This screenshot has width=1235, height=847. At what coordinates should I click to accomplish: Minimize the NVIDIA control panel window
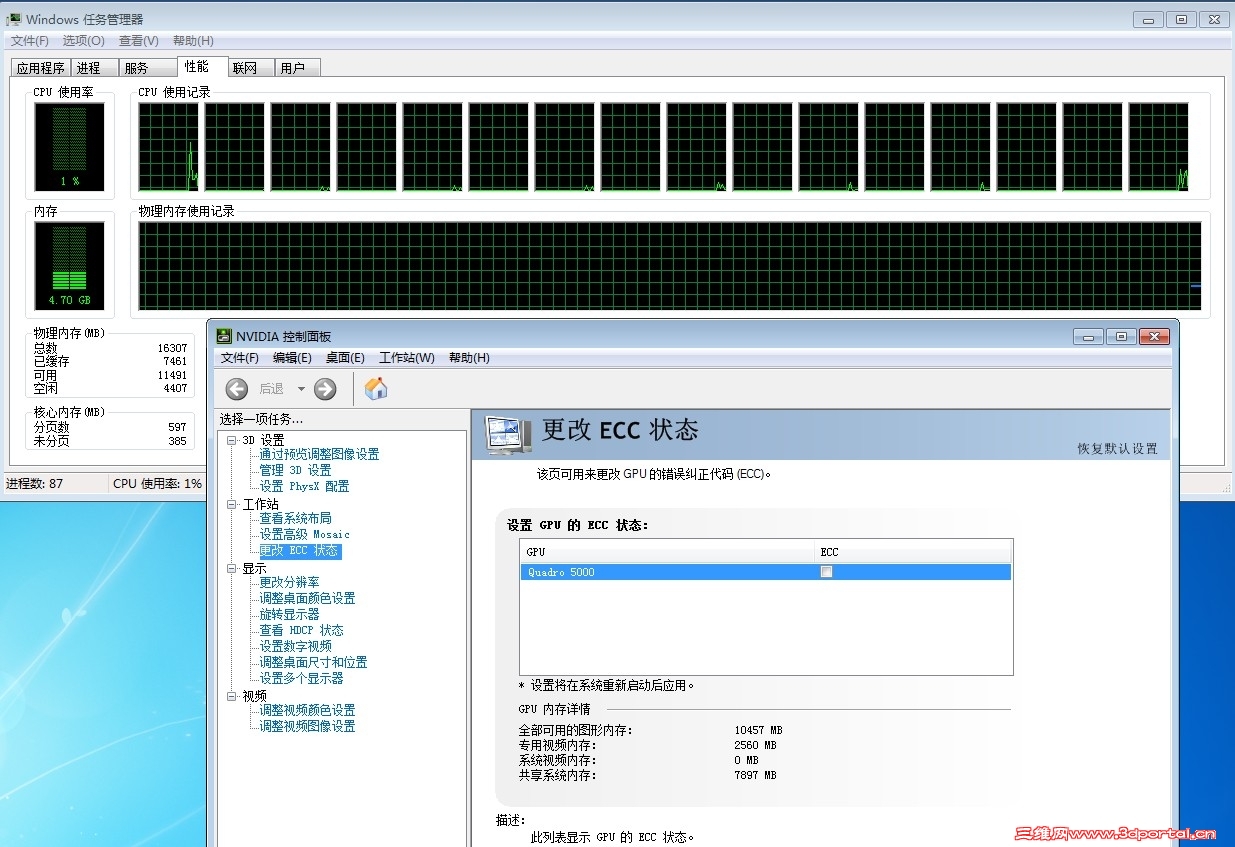coord(1088,337)
